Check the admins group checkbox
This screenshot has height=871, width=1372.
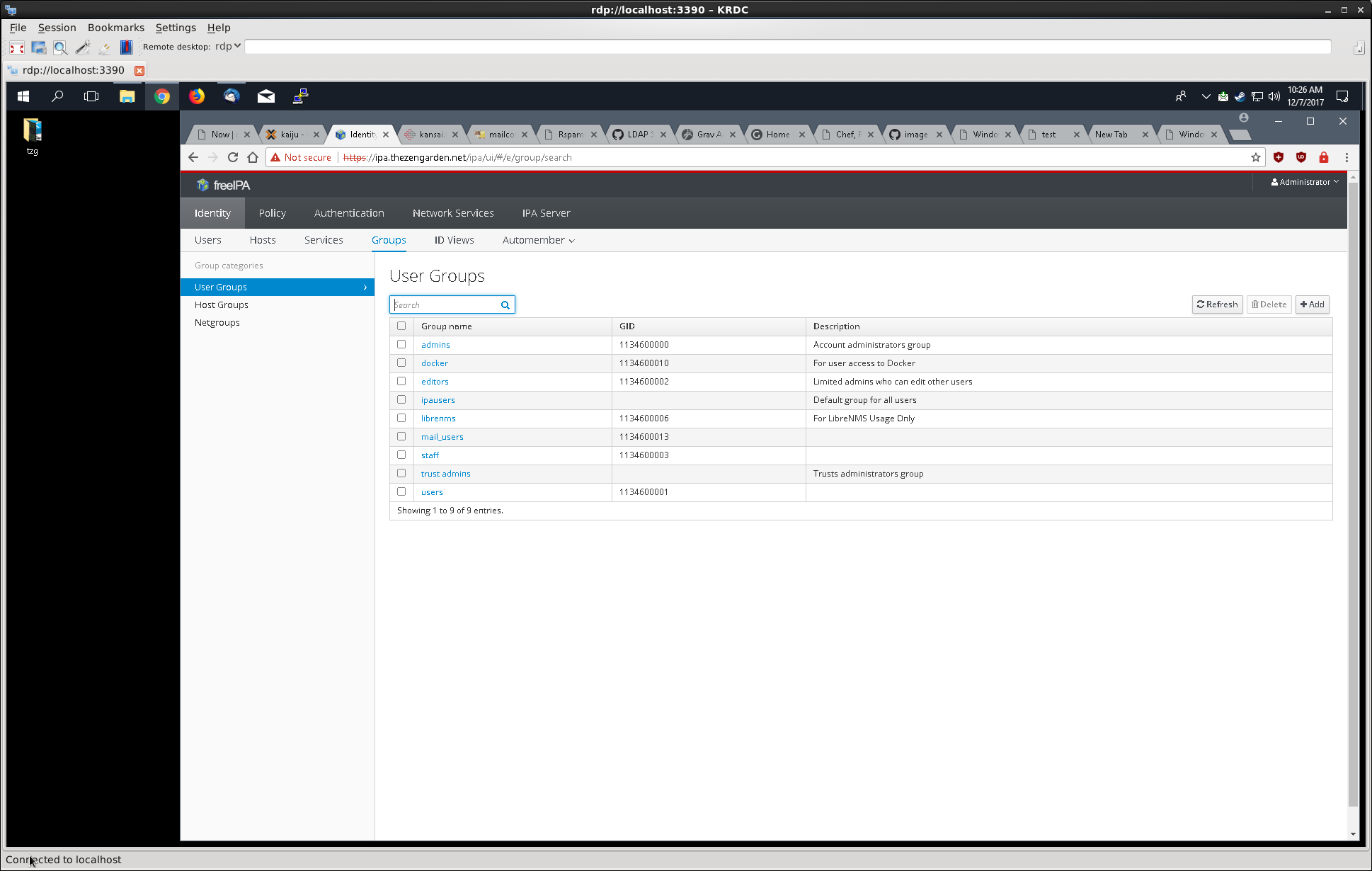click(401, 344)
